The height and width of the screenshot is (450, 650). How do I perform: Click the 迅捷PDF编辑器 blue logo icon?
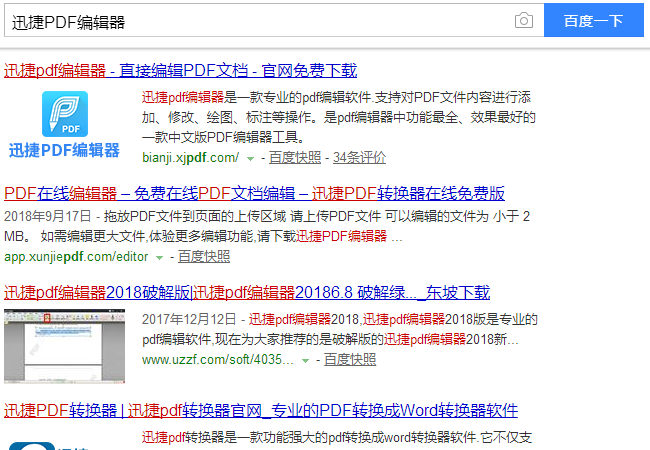click(x=65, y=114)
